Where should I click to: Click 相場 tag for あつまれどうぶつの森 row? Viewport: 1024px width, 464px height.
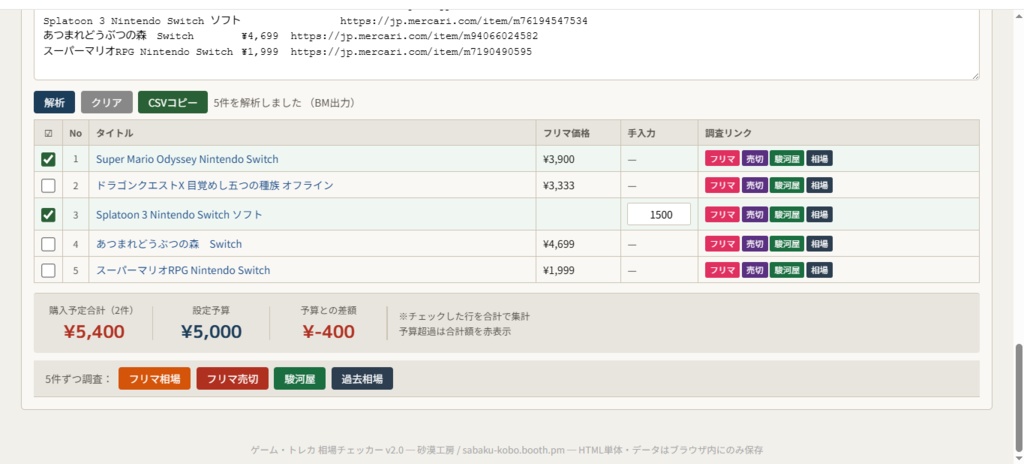[x=819, y=244]
